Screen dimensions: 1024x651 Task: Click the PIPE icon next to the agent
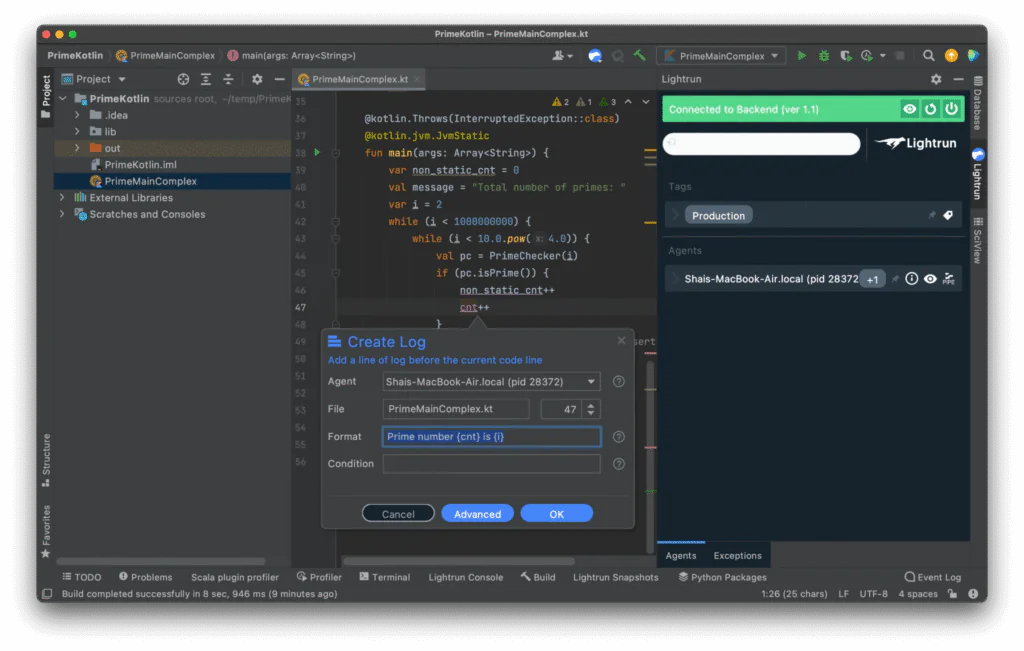click(x=947, y=280)
